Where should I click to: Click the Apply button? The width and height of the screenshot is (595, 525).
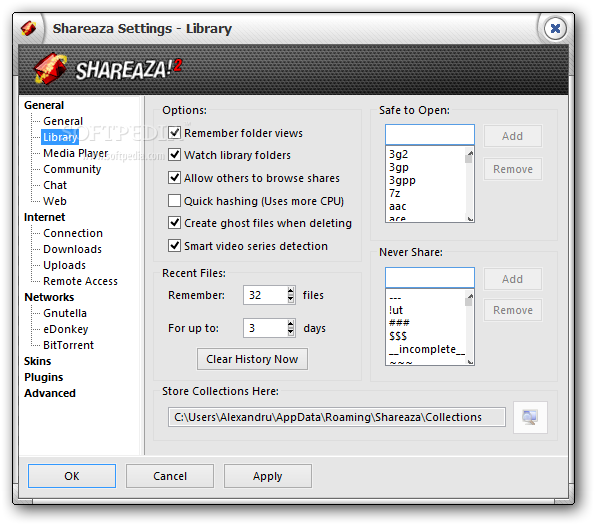tap(268, 476)
